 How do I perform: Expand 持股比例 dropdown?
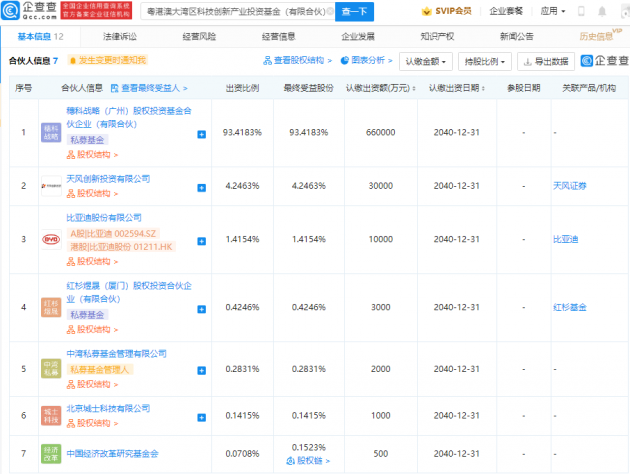[x=485, y=61]
